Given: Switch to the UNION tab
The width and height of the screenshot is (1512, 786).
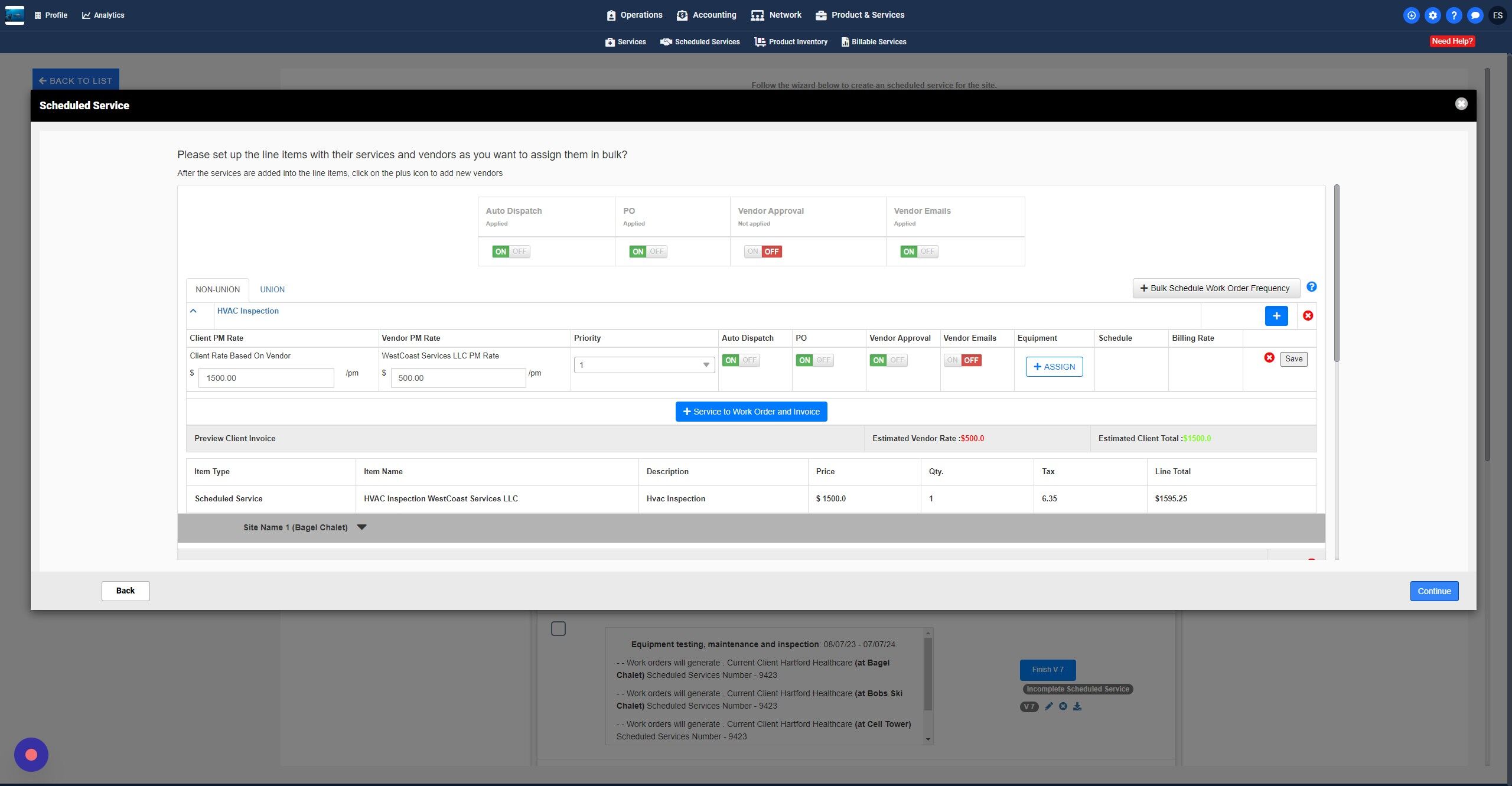Looking at the screenshot, I should point(272,289).
